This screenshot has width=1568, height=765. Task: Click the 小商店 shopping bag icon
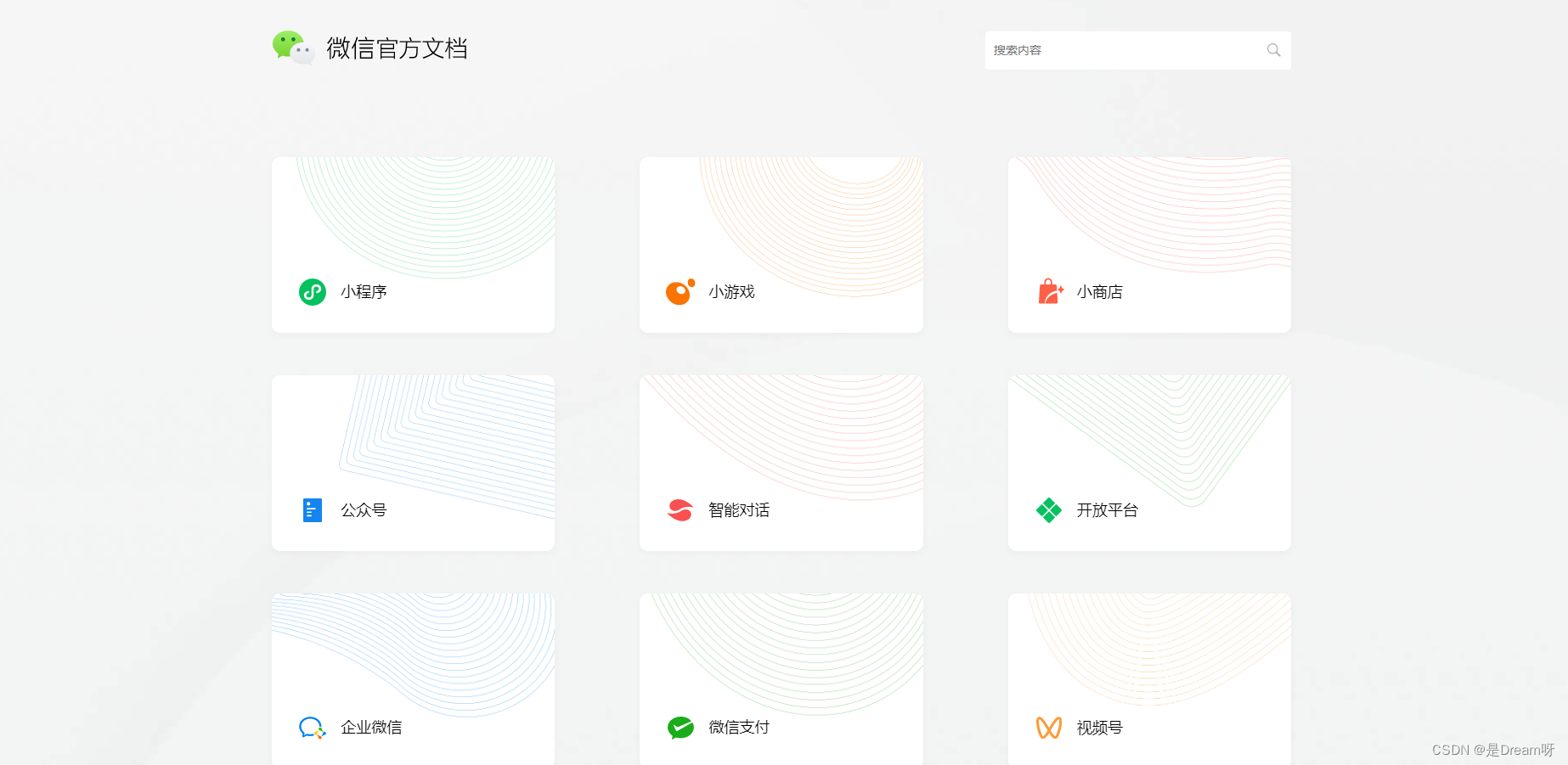pyautogui.click(x=1049, y=291)
